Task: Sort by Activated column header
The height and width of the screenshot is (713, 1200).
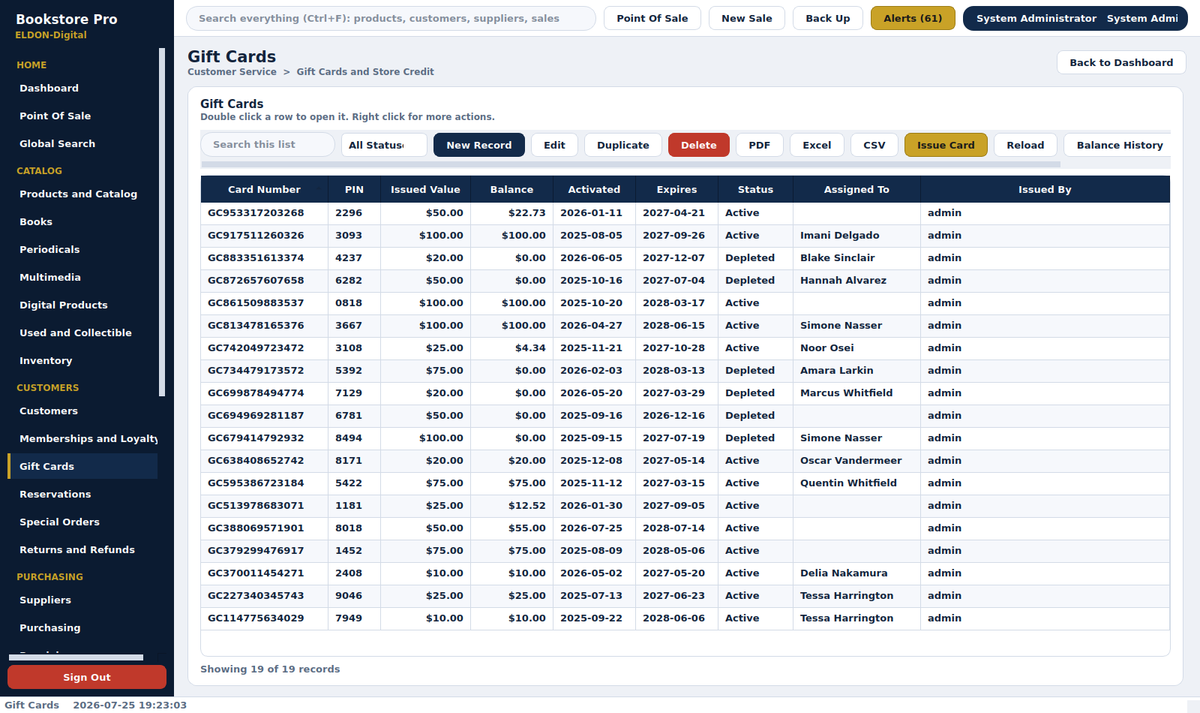Action: pyautogui.click(x=594, y=189)
